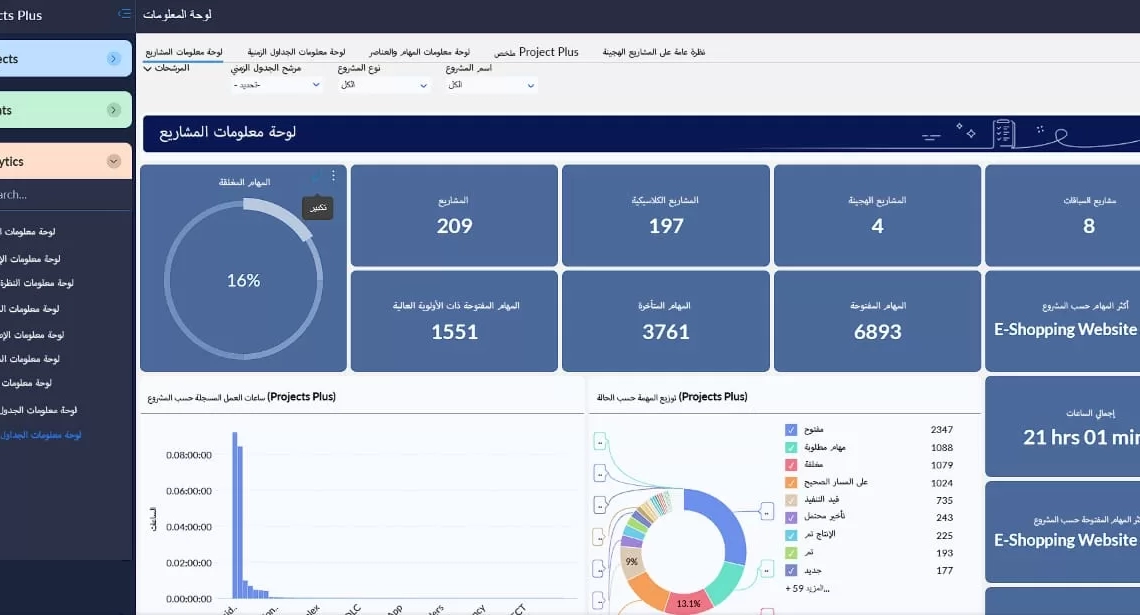Click the المزيد 59+ legend link
Image resolution: width=1140 pixels, height=615 pixels.
(x=809, y=588)
